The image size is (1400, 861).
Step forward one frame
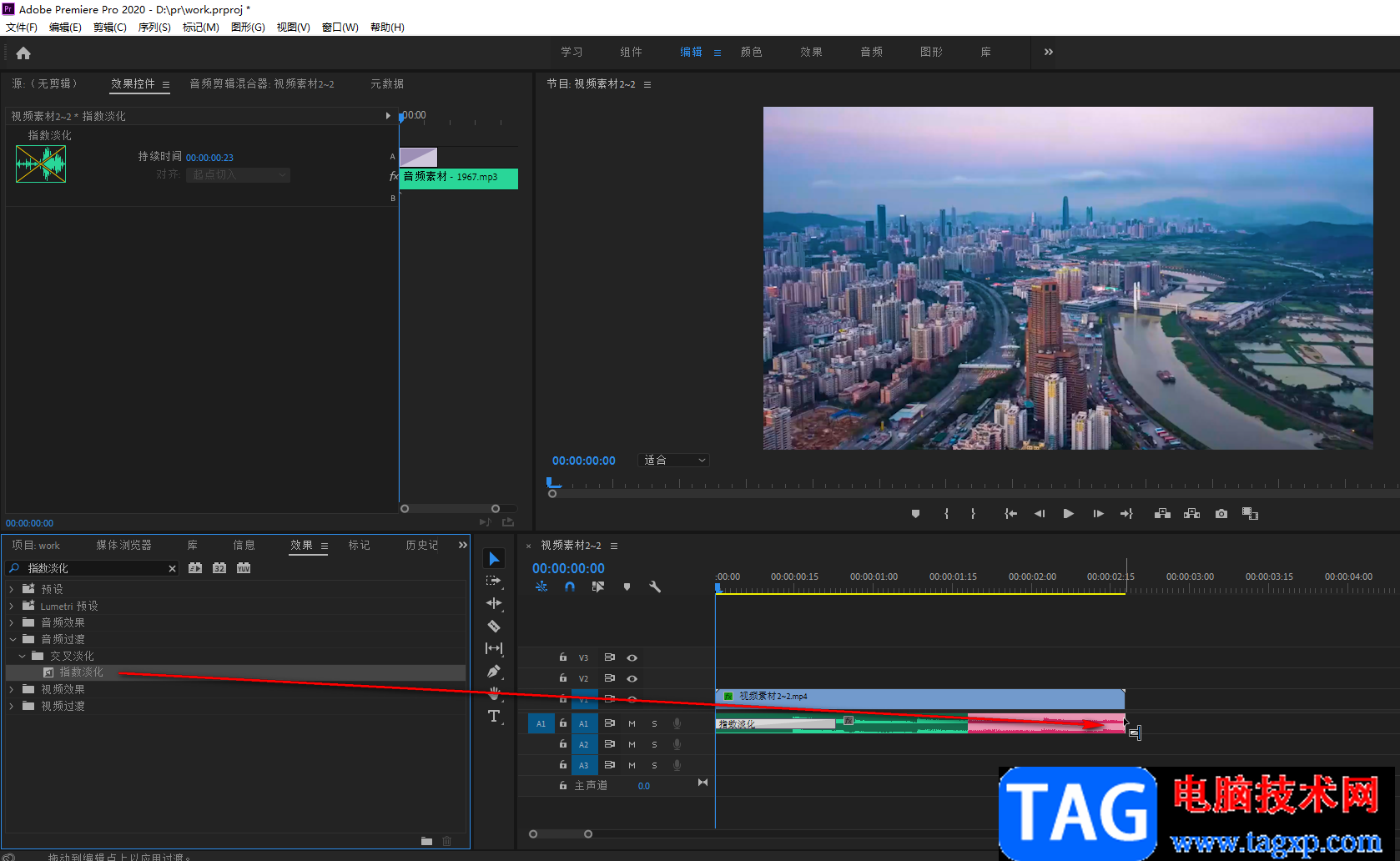tap(1098, 514)
